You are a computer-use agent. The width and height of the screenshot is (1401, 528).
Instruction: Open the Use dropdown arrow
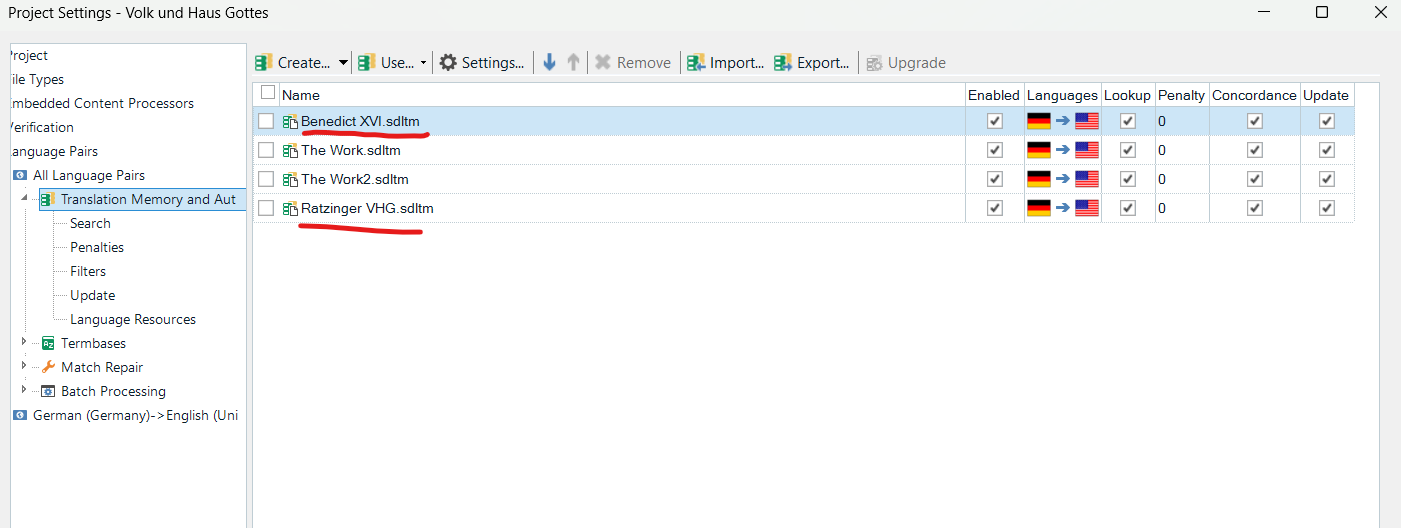423,62
